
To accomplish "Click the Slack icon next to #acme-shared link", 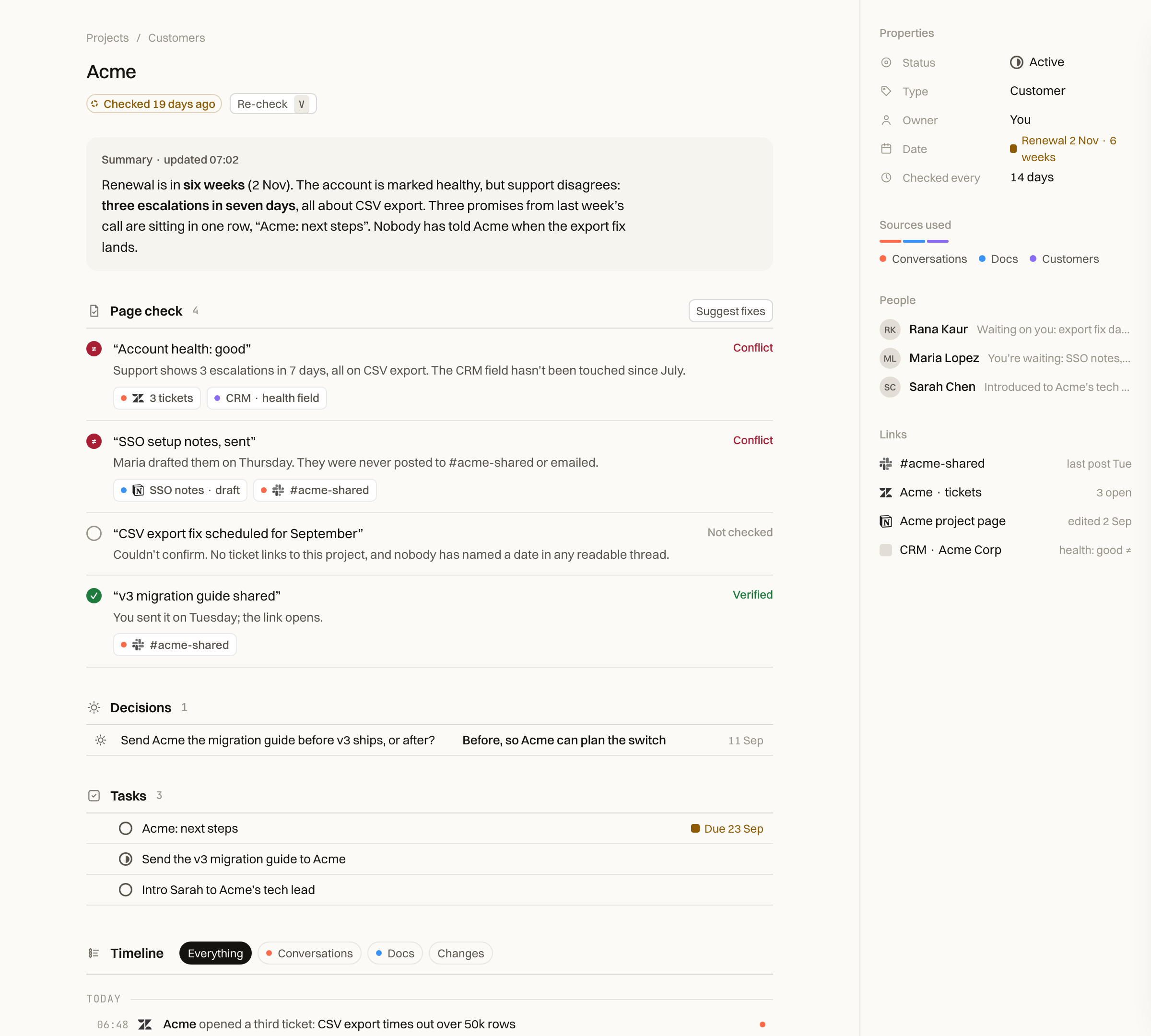I will (886, 463).
